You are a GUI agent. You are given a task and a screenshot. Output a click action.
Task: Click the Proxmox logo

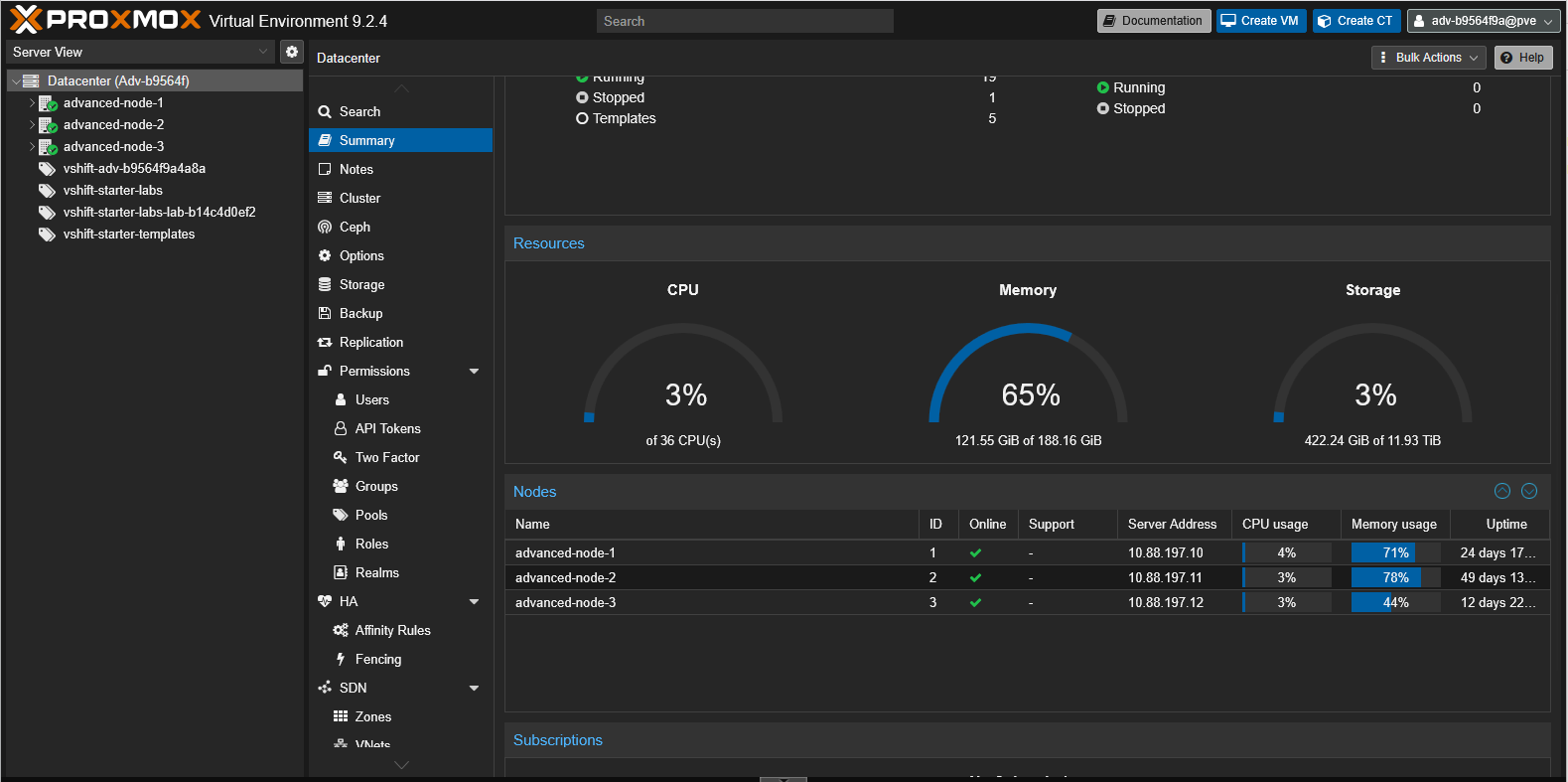[x=105, y=20]
